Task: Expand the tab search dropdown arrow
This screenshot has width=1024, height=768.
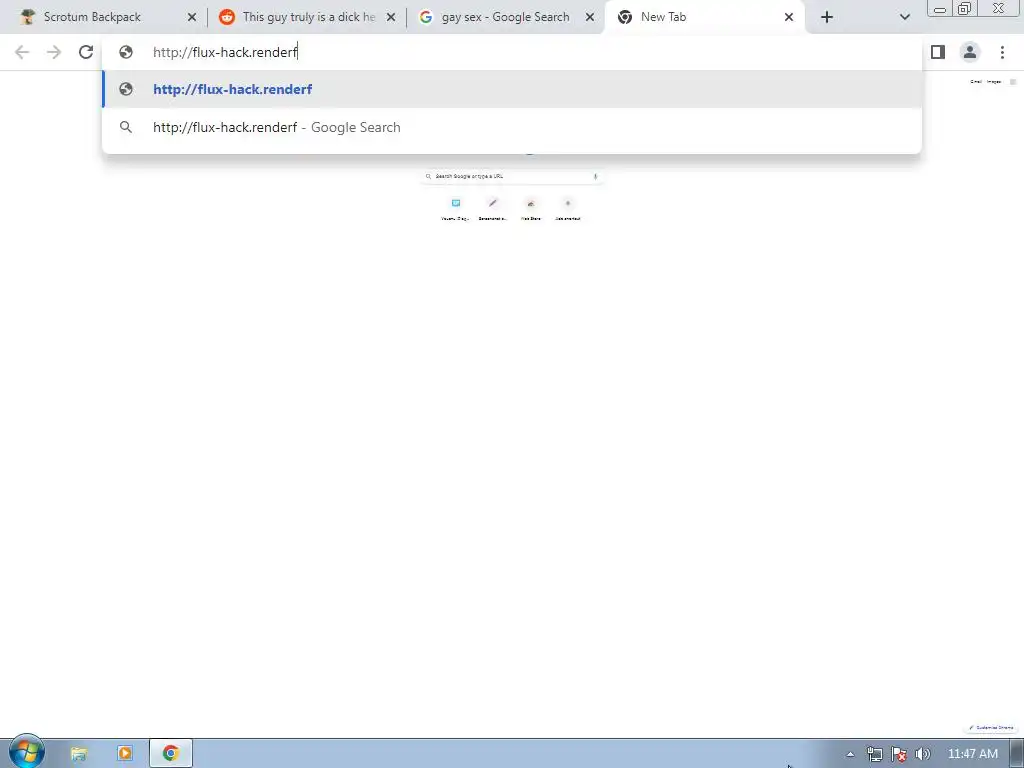Action: coord(904,17)
